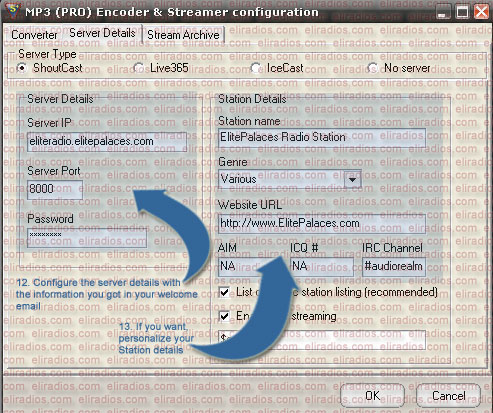Focus the Server IP field

pos(107,142)
